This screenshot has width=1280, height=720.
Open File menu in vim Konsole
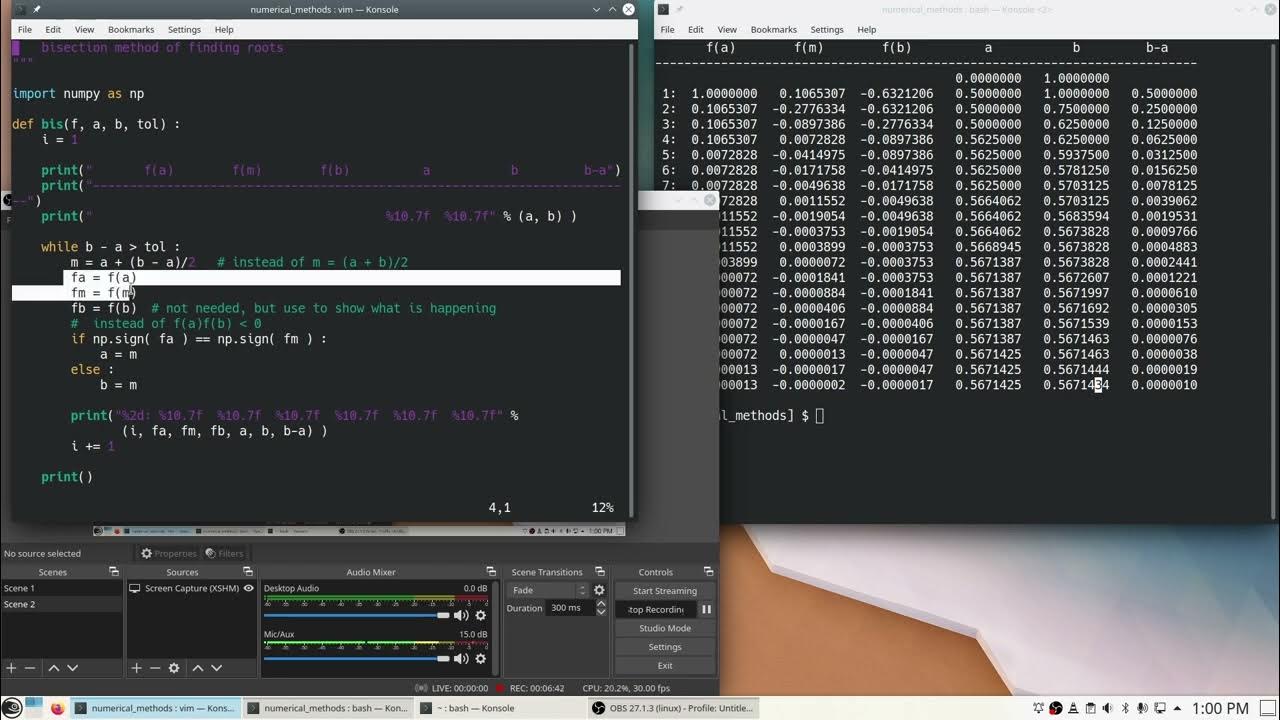[x=25, y=30]
